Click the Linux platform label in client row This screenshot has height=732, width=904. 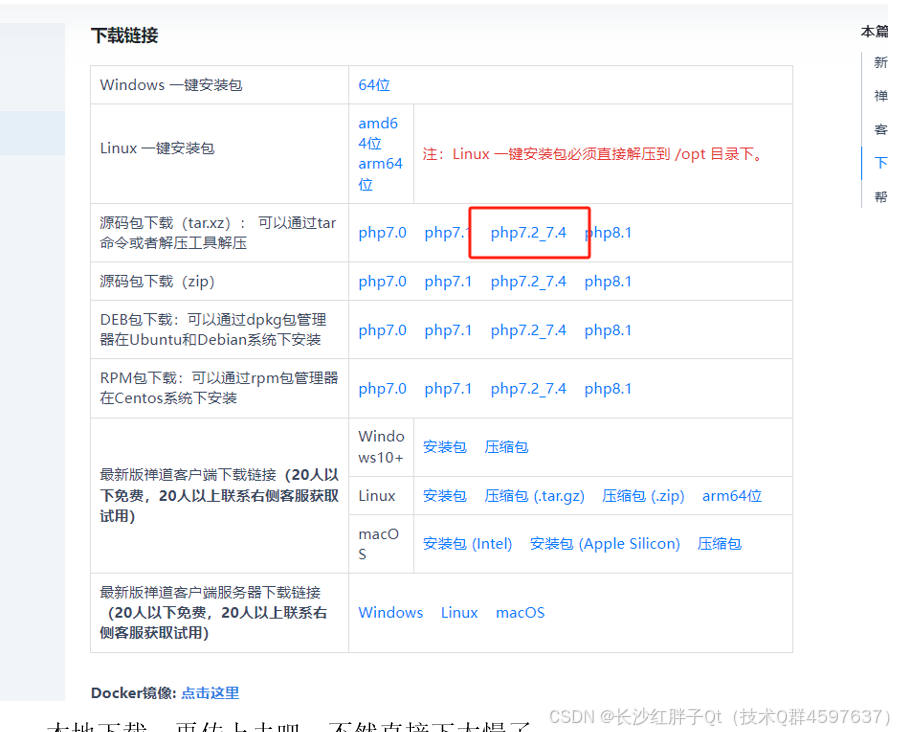pyautogui.click(x=376, y=496)
